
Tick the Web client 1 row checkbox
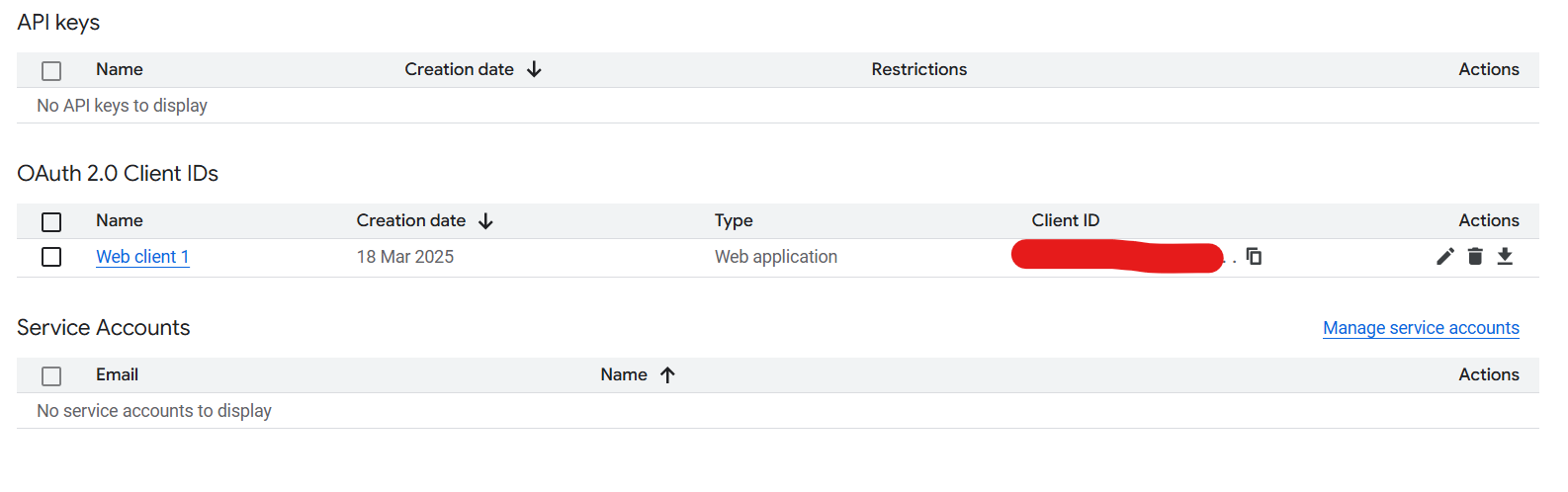click(x=51, y=257)
